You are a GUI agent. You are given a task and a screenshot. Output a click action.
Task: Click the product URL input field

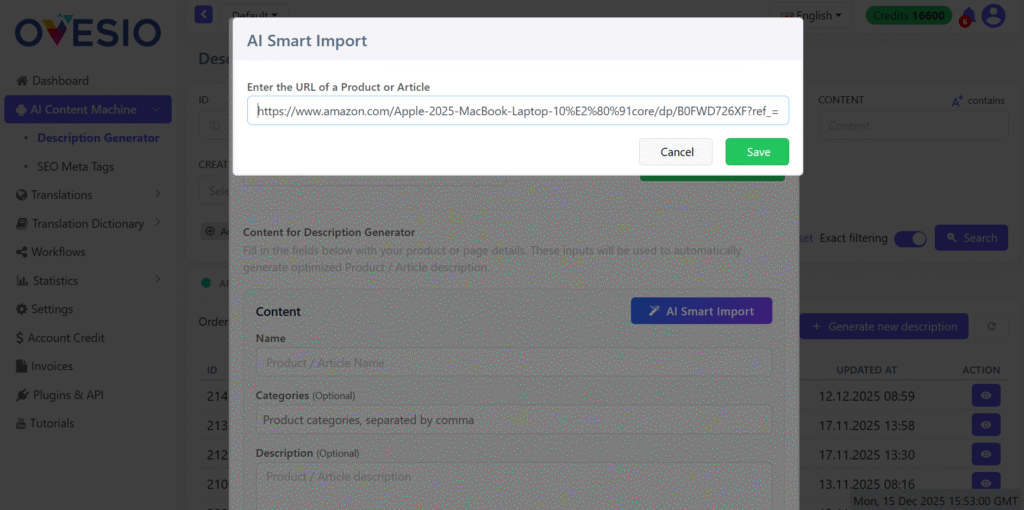pos(518,111)
